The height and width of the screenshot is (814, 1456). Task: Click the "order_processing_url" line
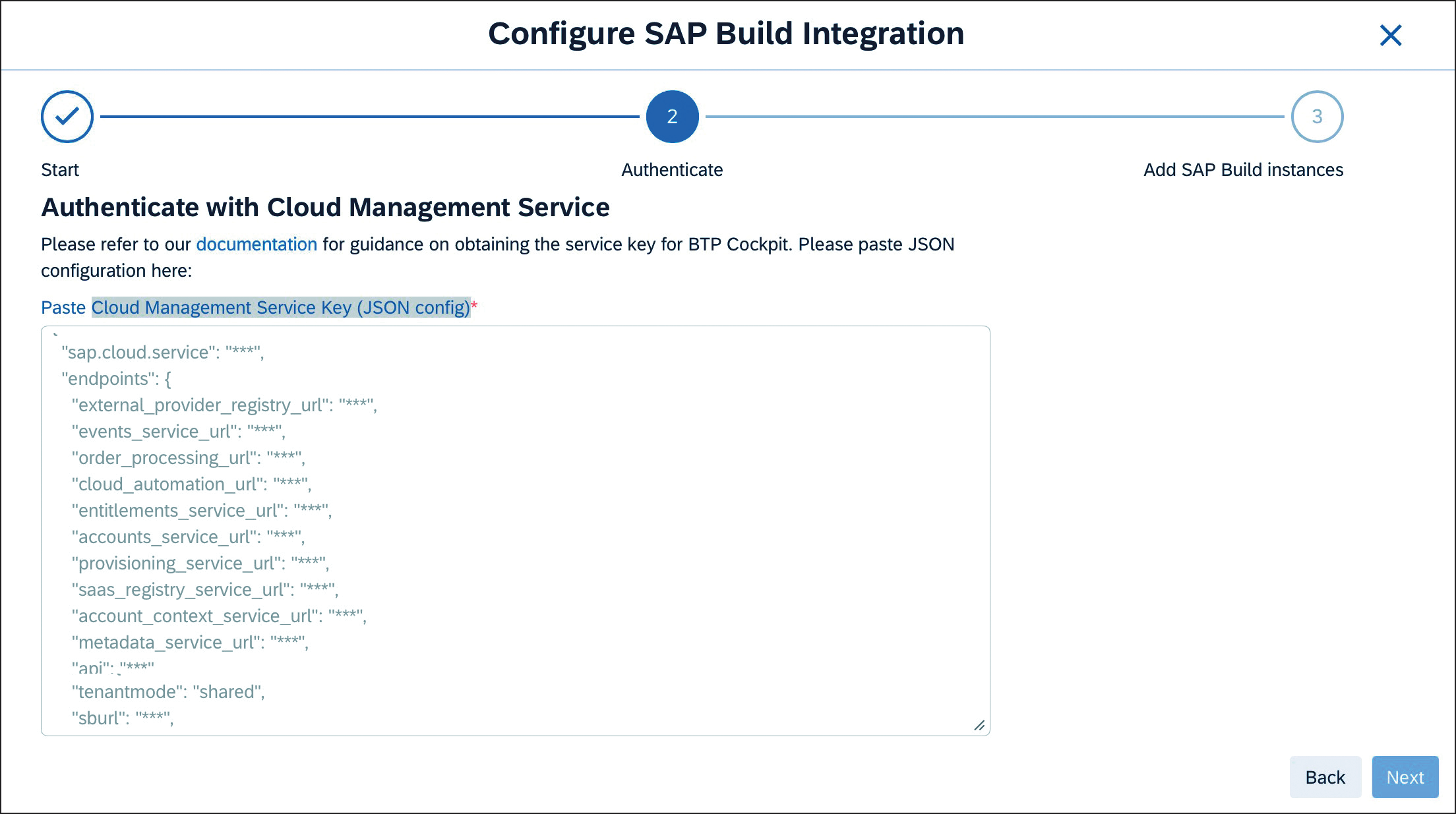188,458
